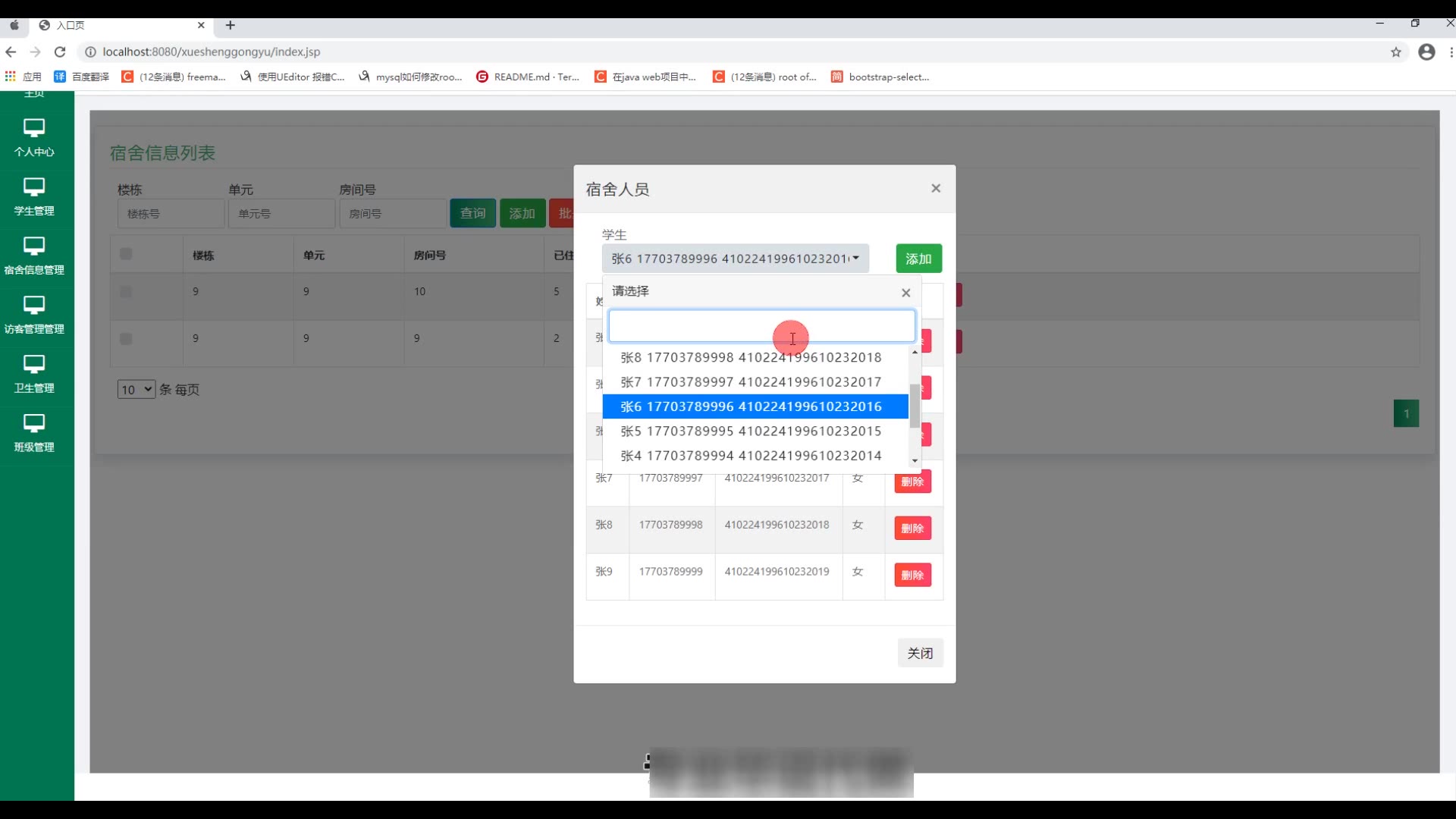Image resolution: width=1456 pixels, height=819 pixels.
Task: Check the row with room number 9
Action: pos(126,338)
